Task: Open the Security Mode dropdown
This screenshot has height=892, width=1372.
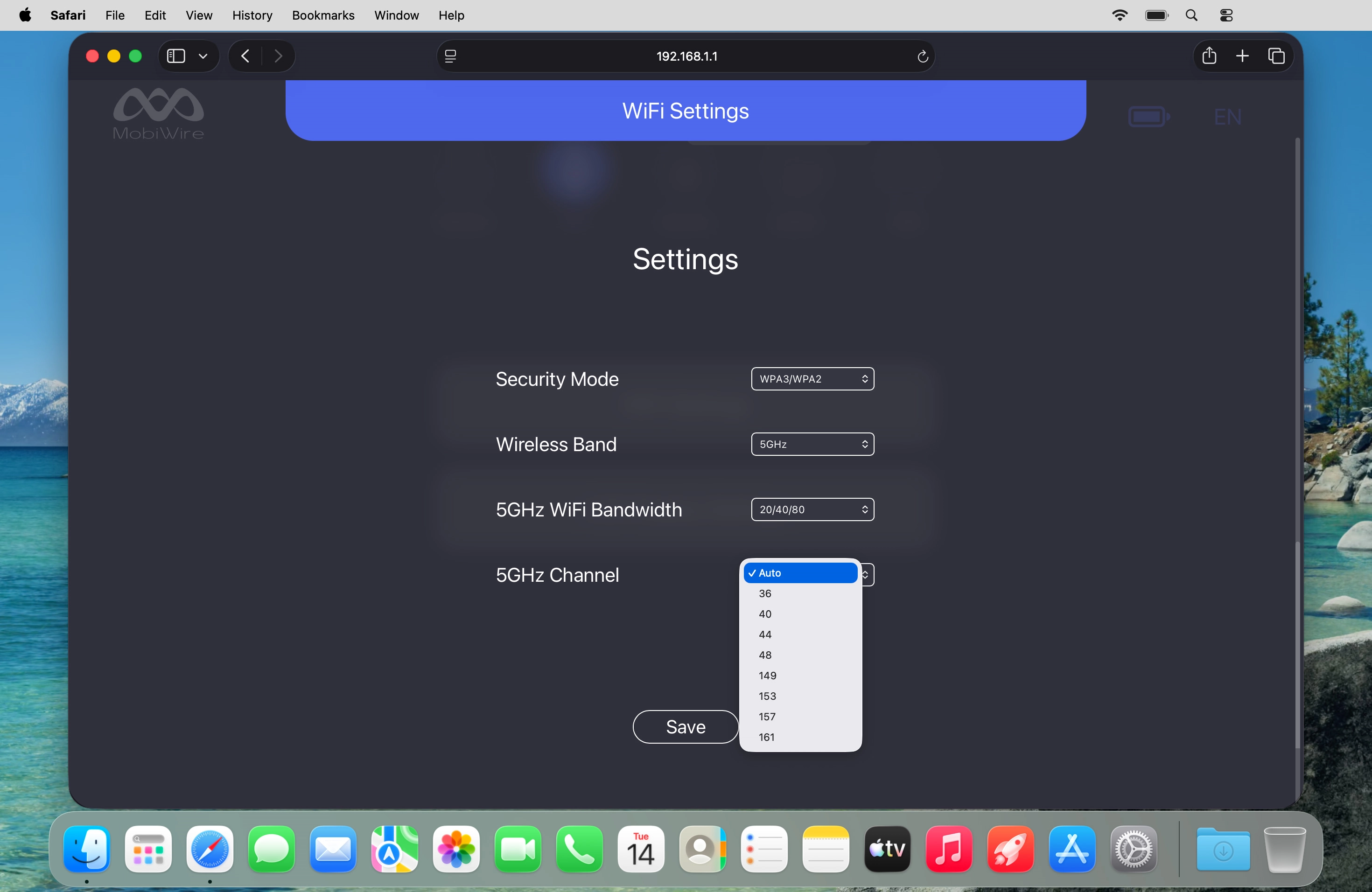Action: coord(812,378)
